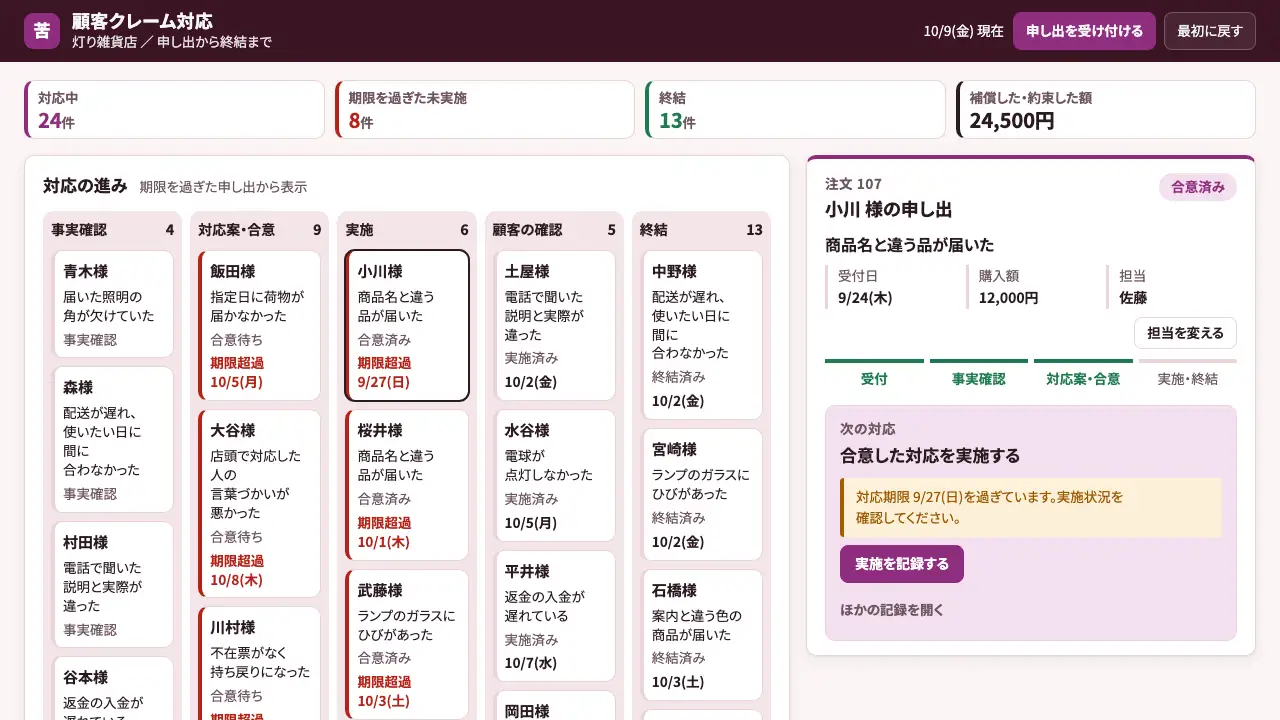Screen dimensions: 1280x720
Task: Click the 期限を過ぎた未実施 8件 summary card
Action: pyautogui.click(x=485, y=110)
